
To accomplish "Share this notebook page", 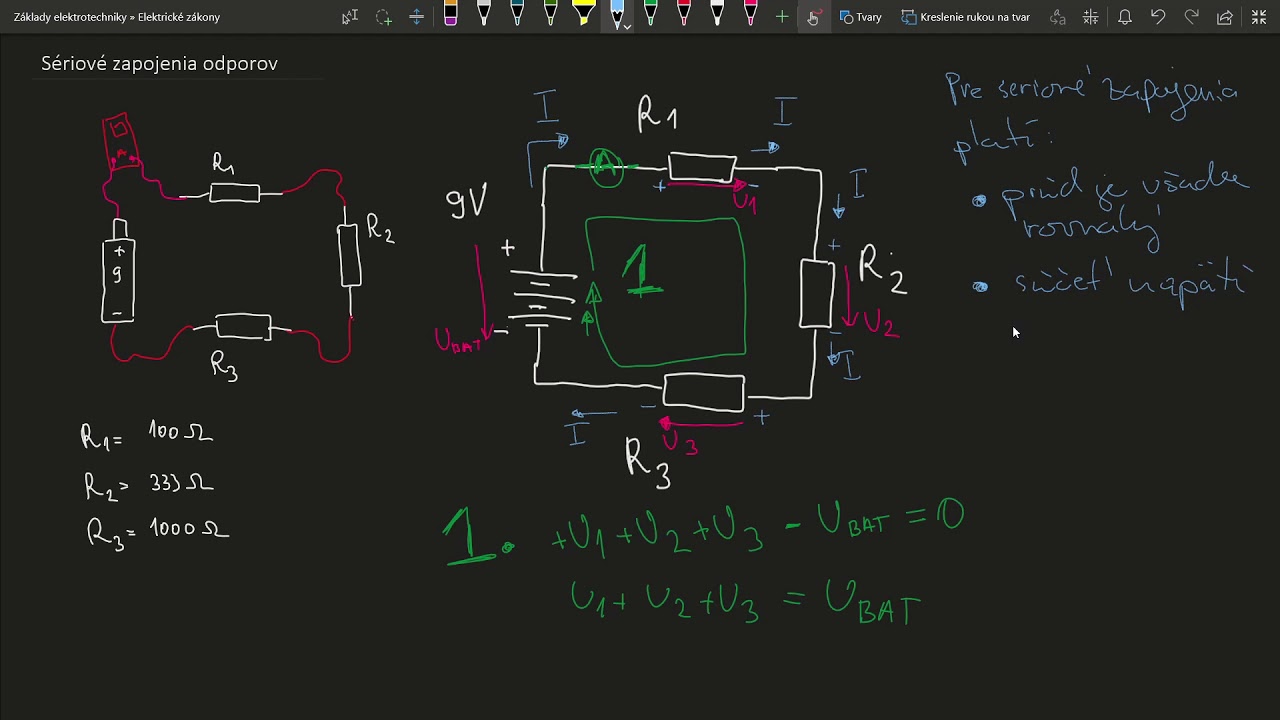I will 1225,17.
